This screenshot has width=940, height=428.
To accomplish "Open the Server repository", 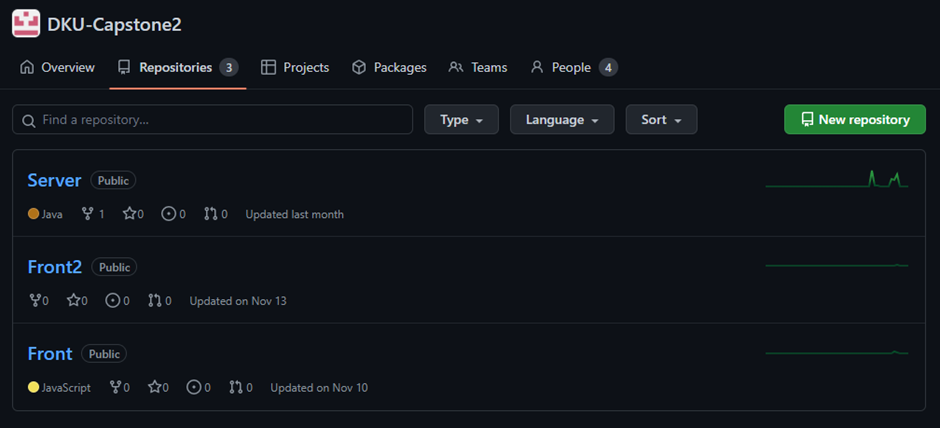I will 55,180.
